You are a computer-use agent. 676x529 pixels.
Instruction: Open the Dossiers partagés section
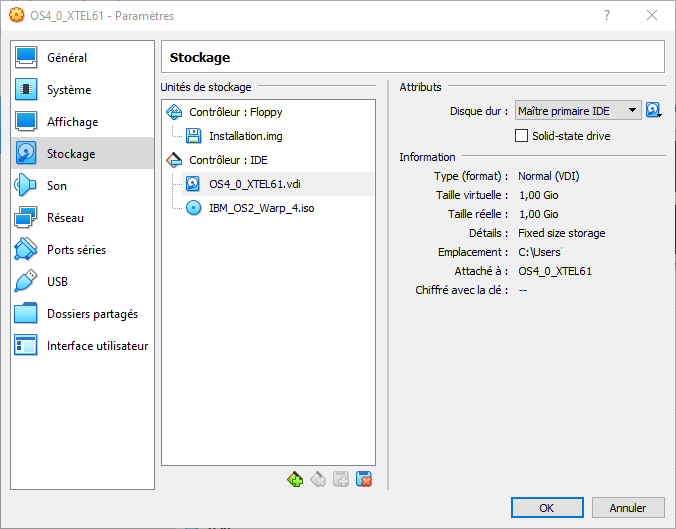click(x=92, y=314)
